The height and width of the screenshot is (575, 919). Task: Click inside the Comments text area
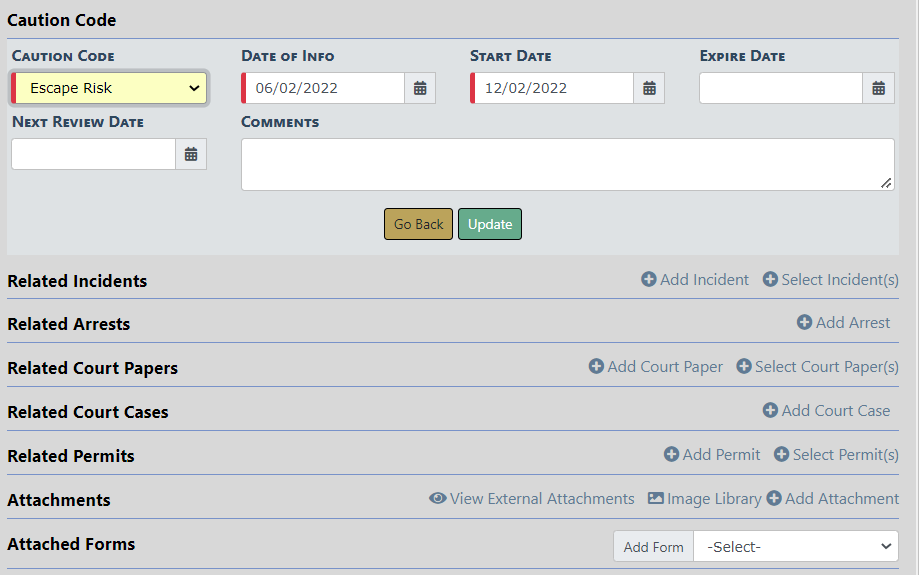567,164
